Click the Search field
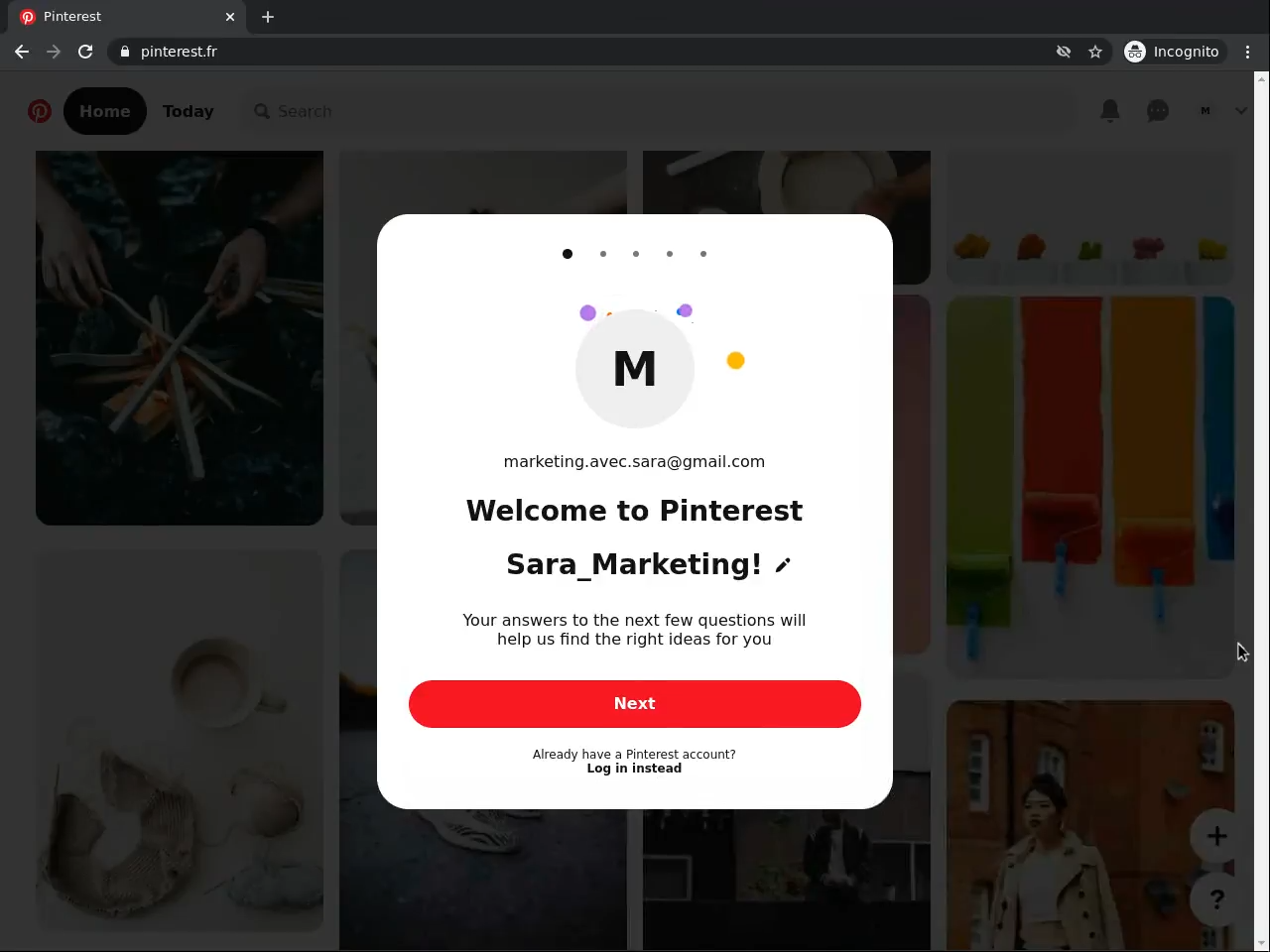Screen dimensions: 1270x952 point(660,111)
